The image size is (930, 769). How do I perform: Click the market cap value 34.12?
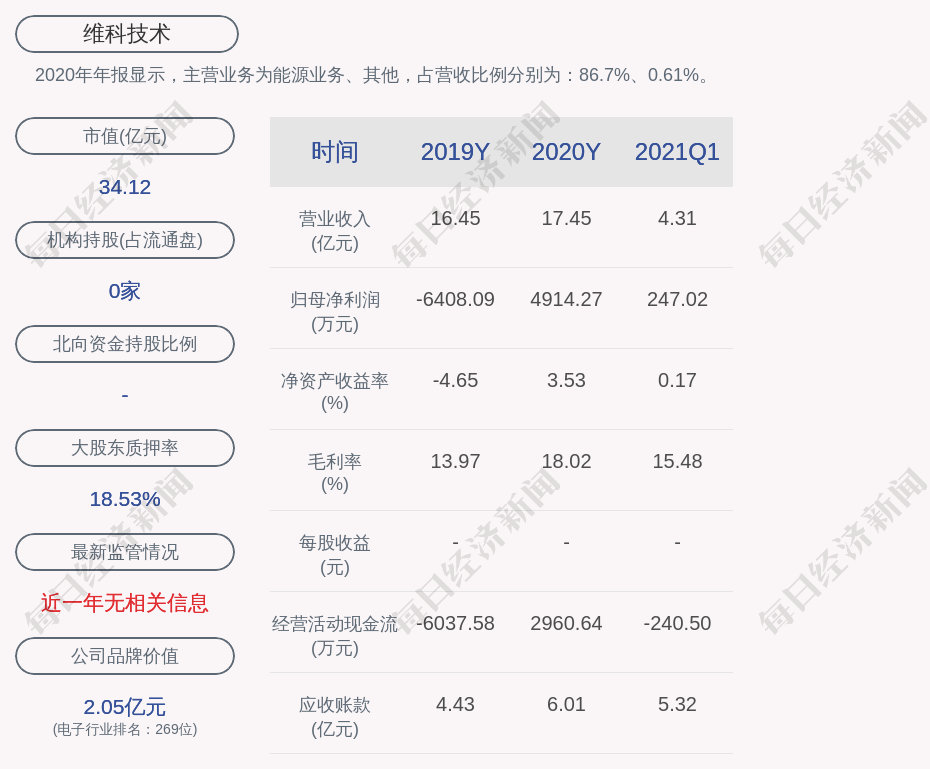124,187
